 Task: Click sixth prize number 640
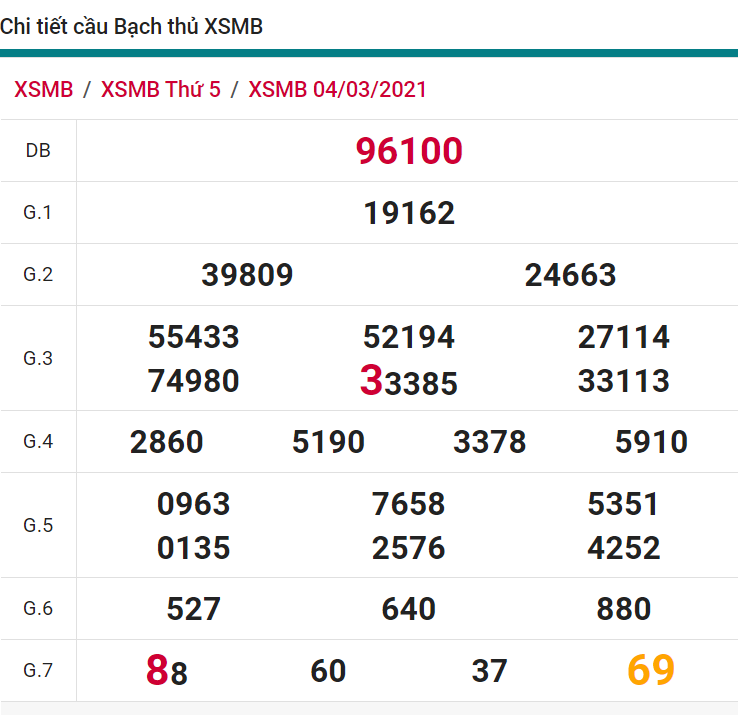click(408, 609)
